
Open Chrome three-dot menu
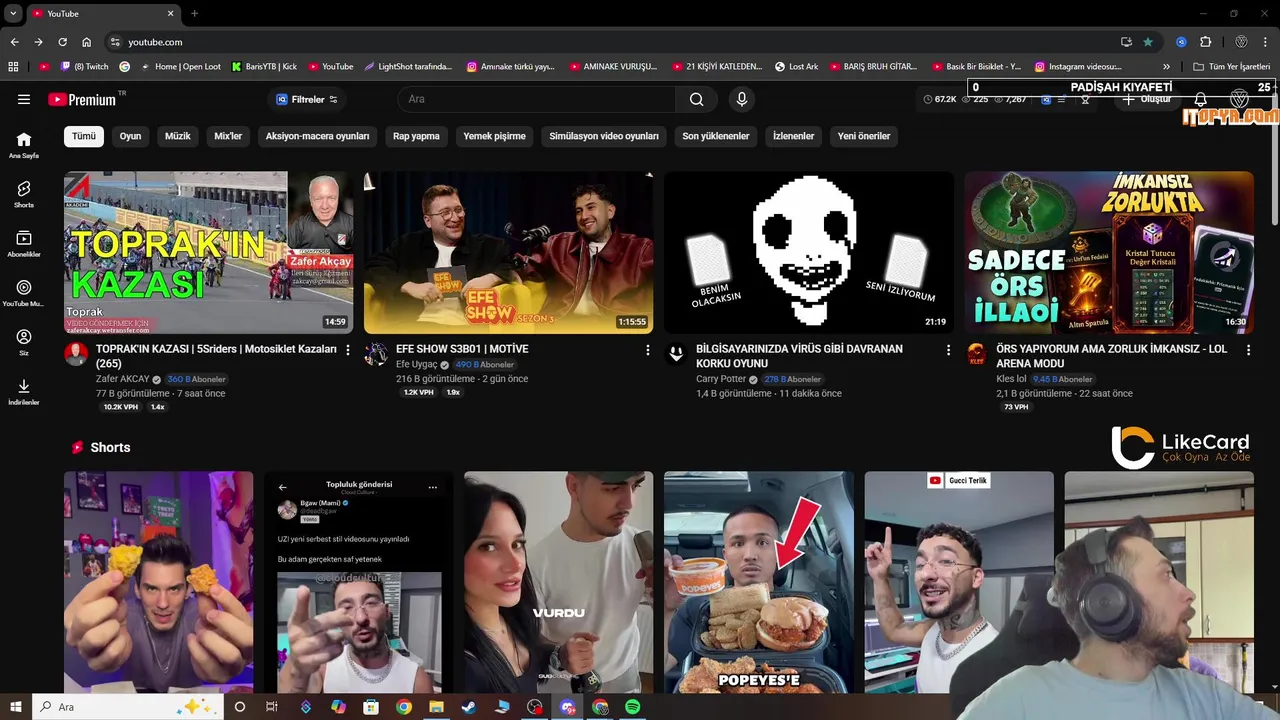click(x=1267, y=42)
